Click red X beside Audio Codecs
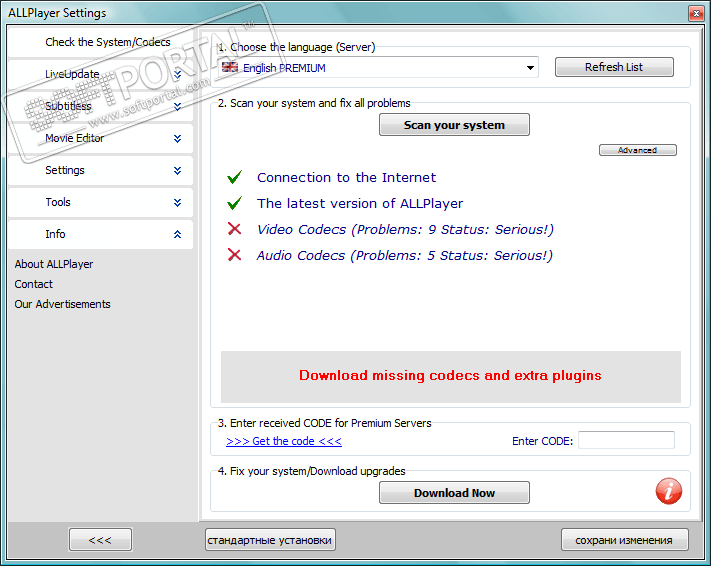 [234, 255]
